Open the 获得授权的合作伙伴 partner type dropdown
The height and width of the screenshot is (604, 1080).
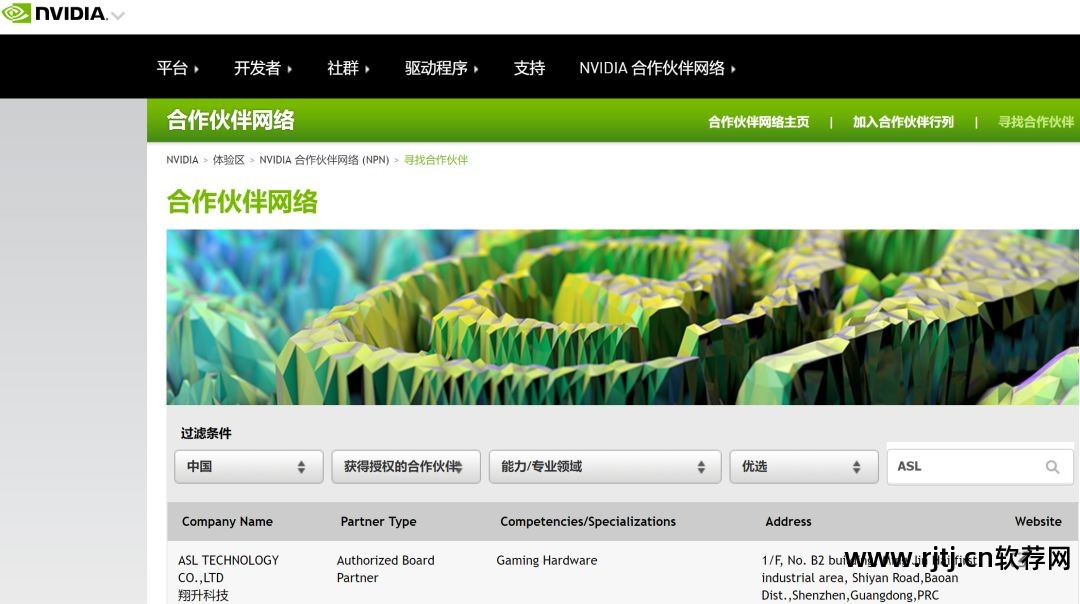(406, 467)
